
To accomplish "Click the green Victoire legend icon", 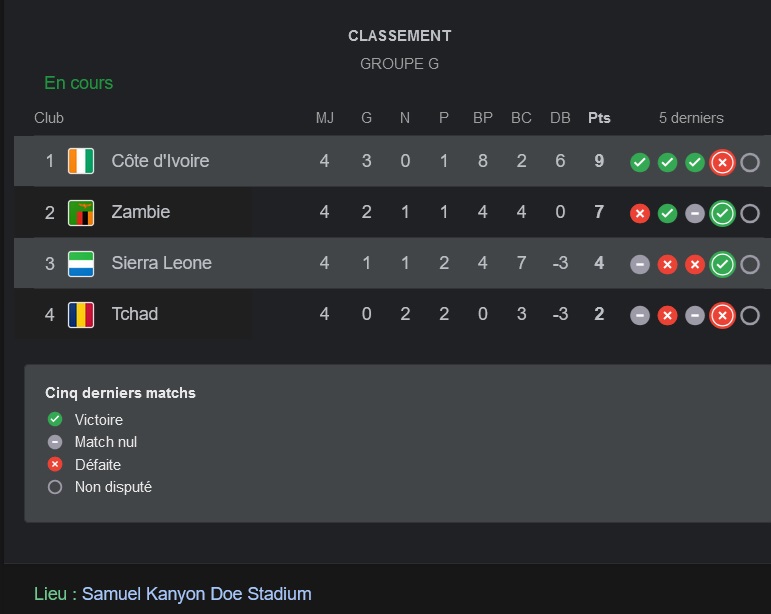I will pyautogui.click(x=55, y=419).
